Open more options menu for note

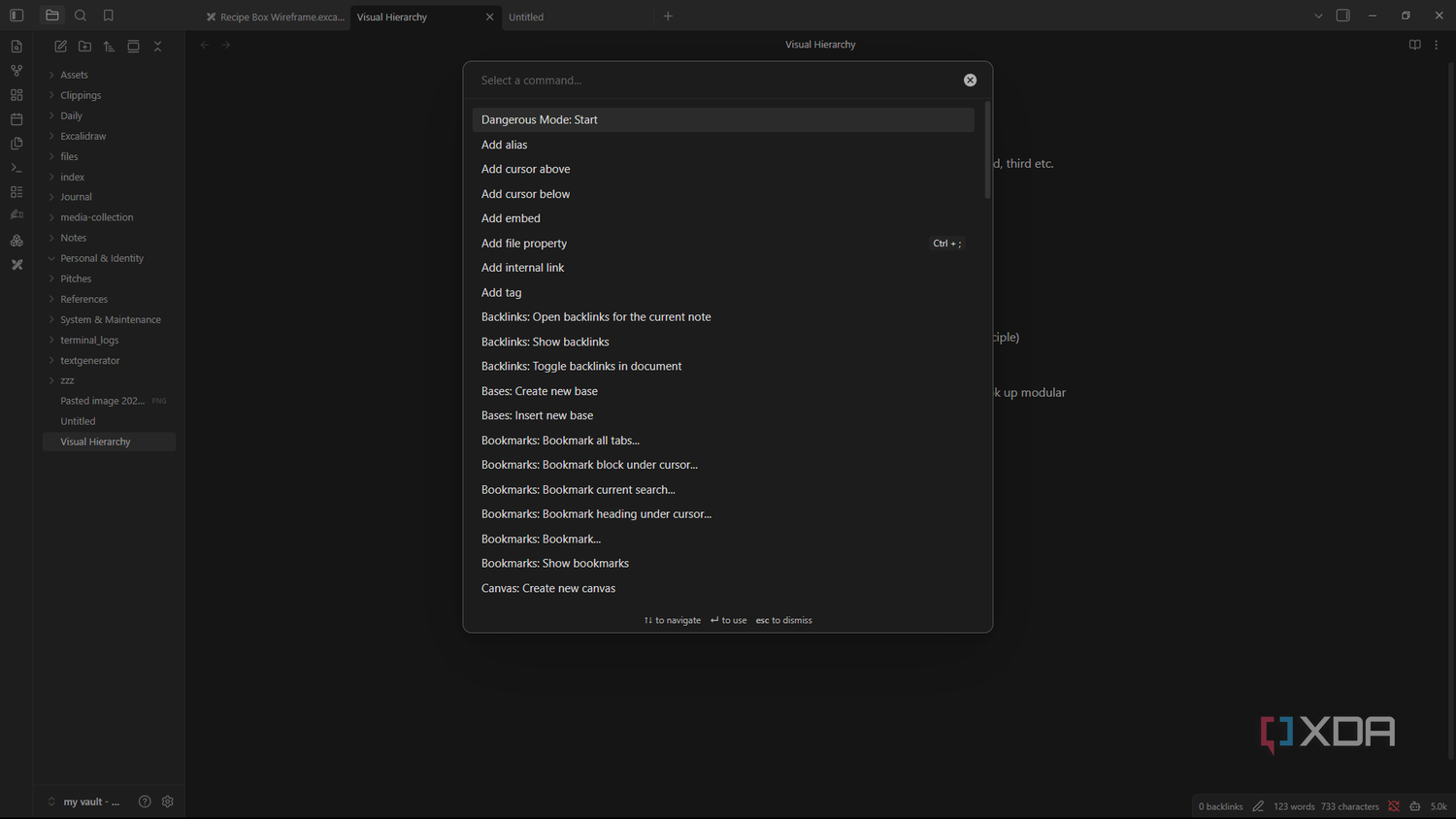1437,45
